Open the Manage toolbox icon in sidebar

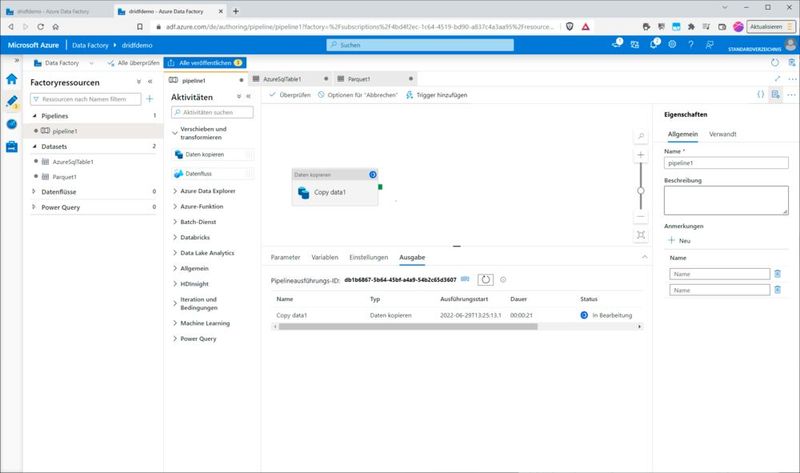tap(12, 147)
